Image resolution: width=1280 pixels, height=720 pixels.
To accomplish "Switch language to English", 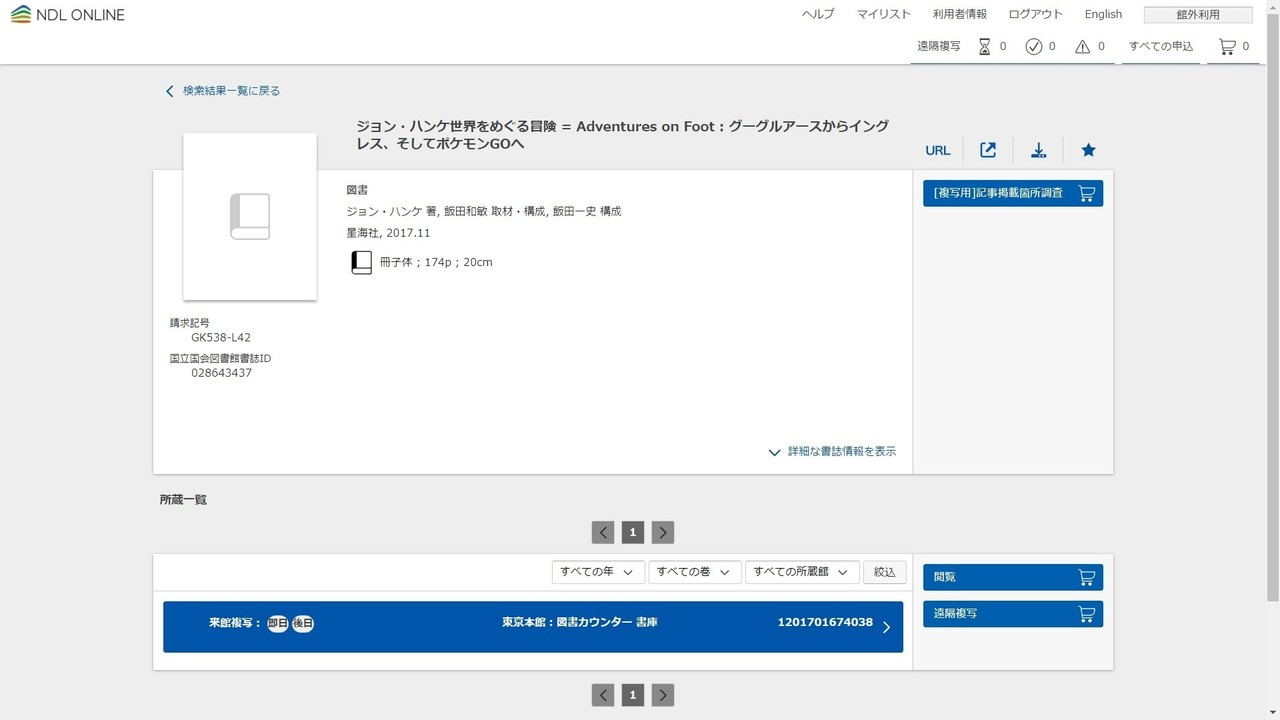I will [1103, 14].
